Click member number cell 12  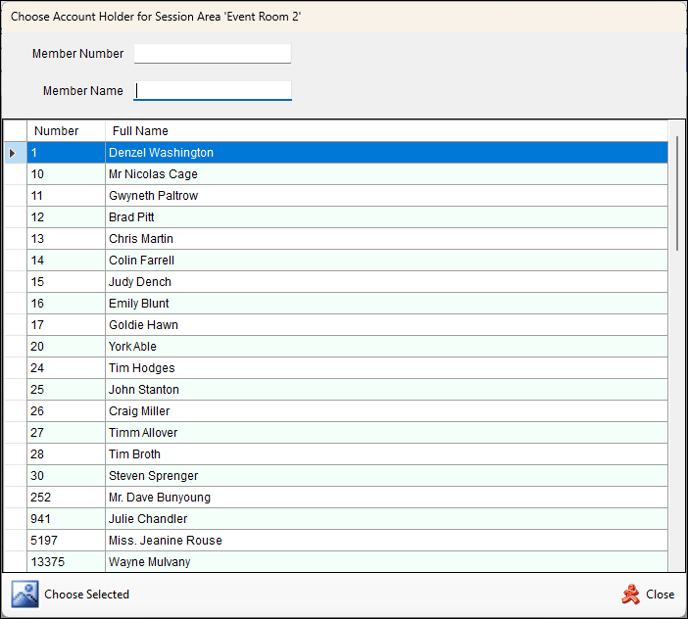(x=66, y=217)
